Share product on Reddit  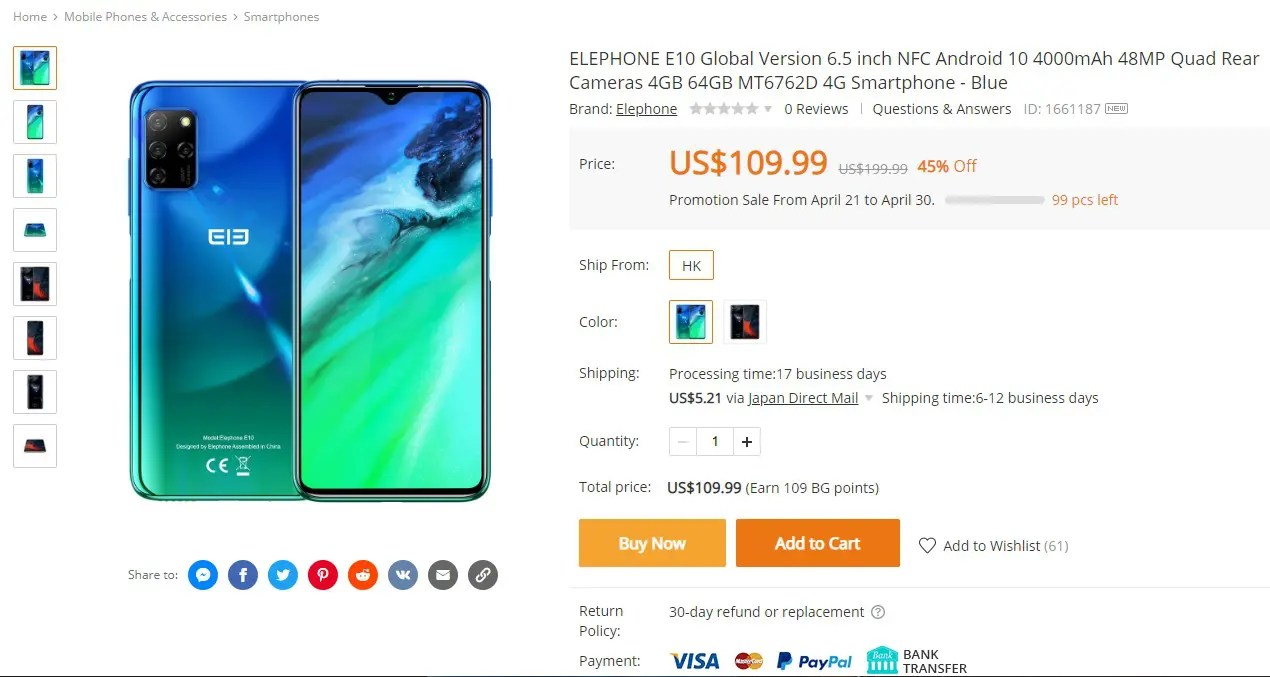tap(363, 575)
